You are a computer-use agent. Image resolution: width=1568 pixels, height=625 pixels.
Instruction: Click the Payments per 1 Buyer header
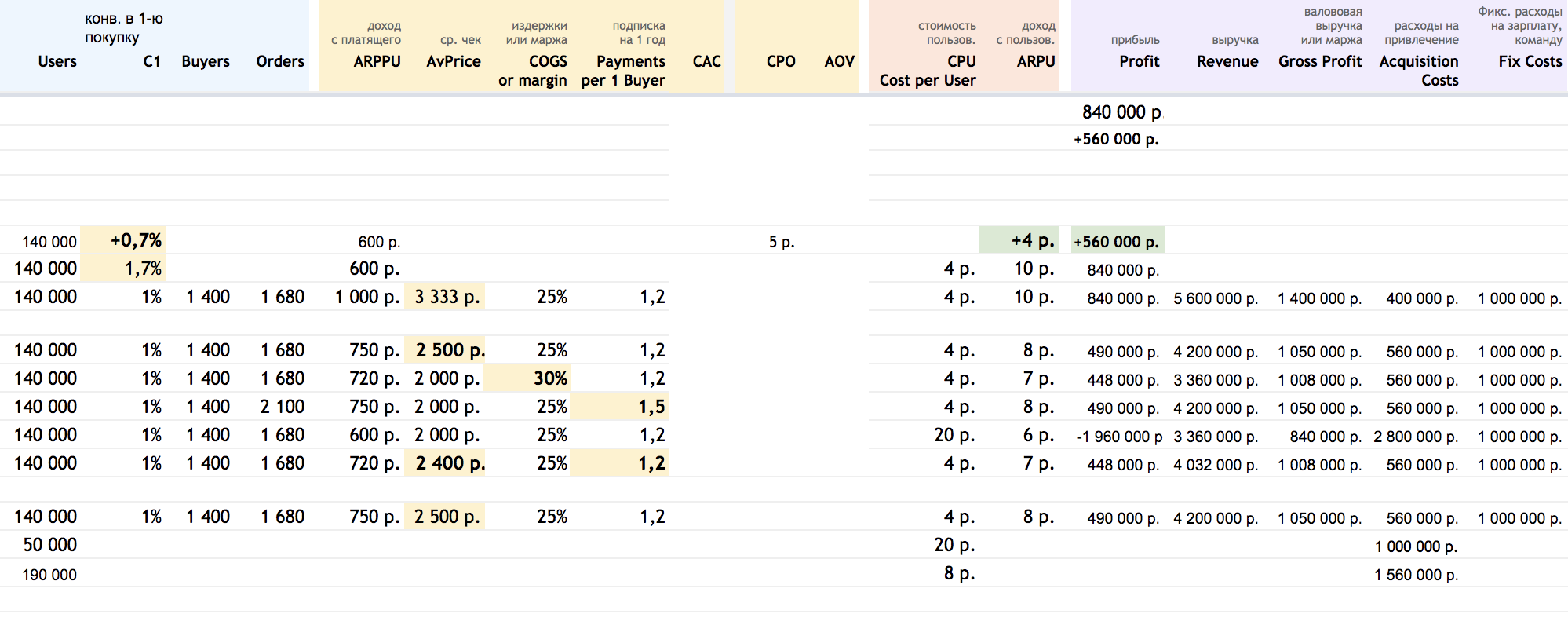click(623, 71)
